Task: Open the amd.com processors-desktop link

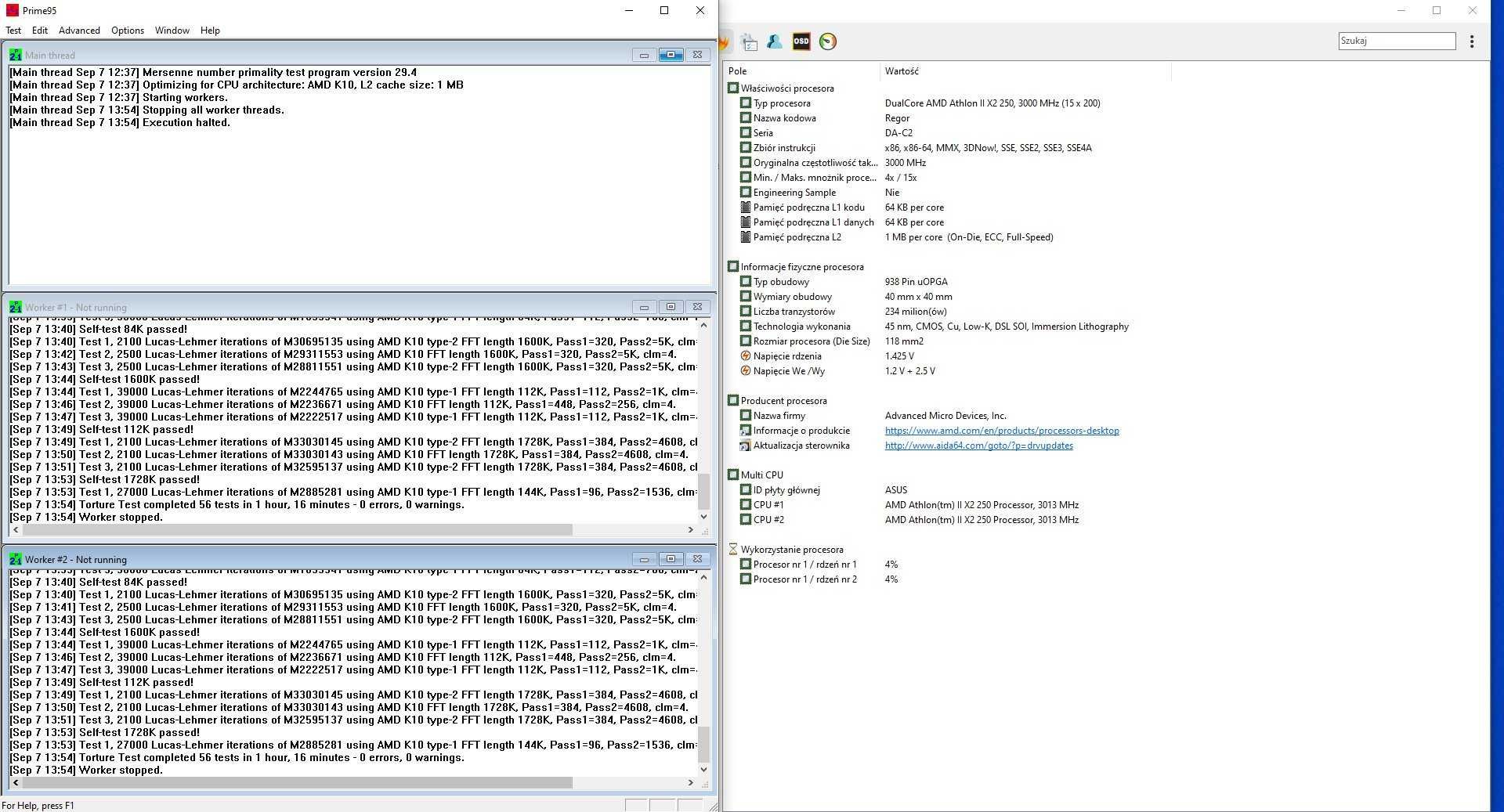Action: coord(1002,431)
